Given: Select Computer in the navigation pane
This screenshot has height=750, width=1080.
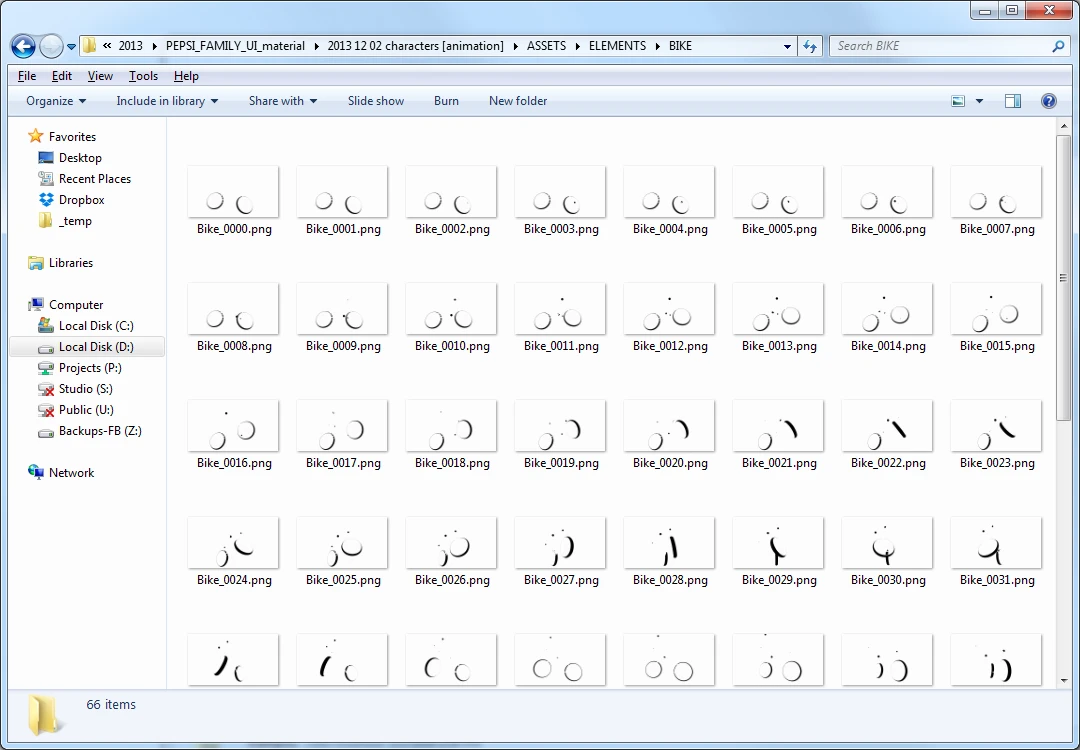Looking at the screenshot, I should click(x=65, y=304).
